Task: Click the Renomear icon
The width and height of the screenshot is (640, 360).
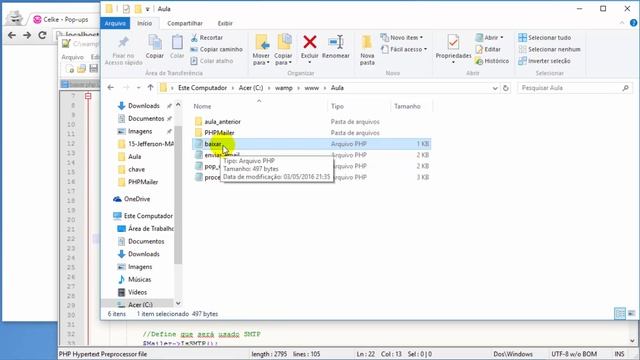Action: click(336, 47)
